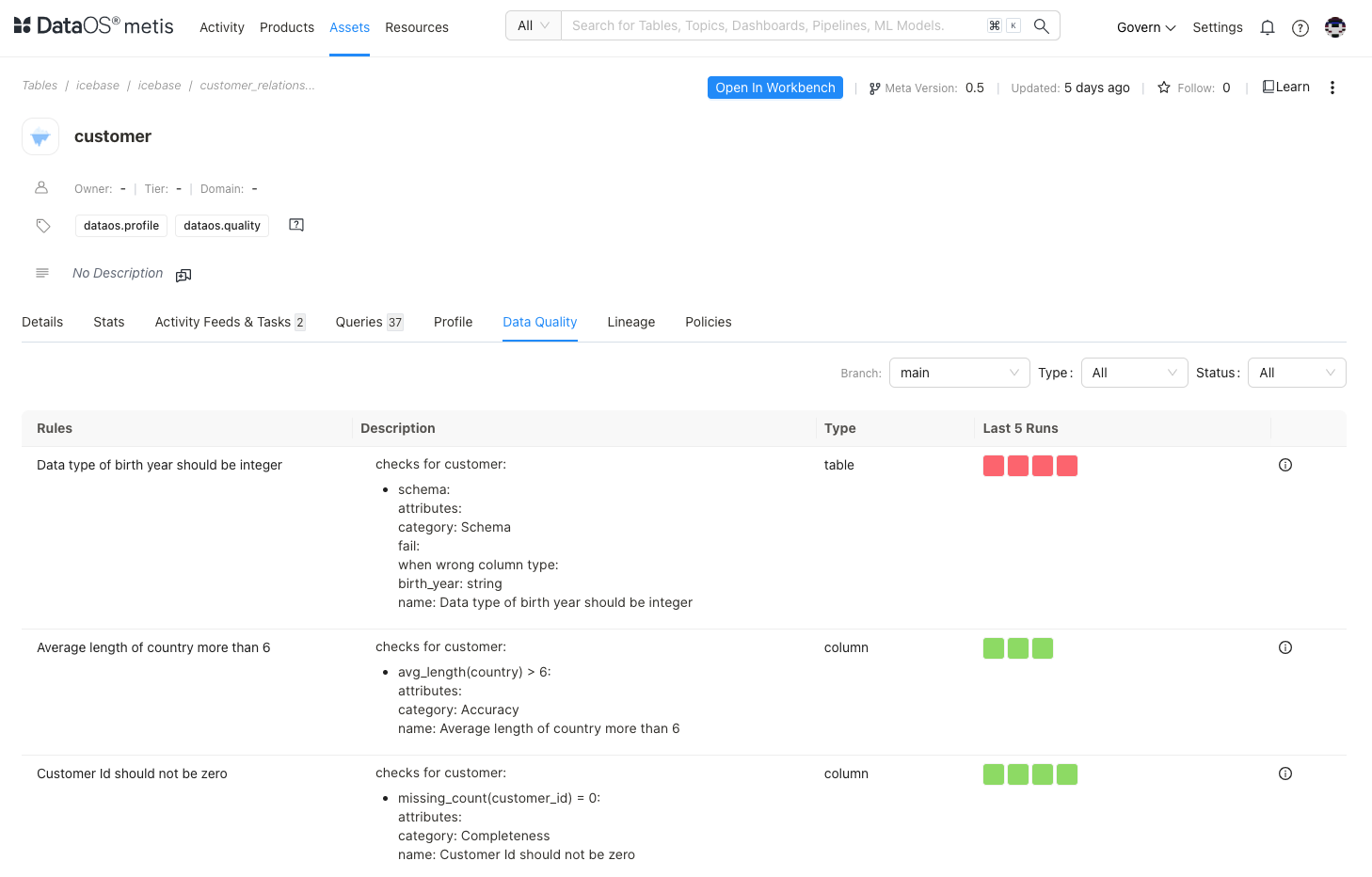Click the owner person icon
This screenshot has width=1372, height=877.
point(41,188)
